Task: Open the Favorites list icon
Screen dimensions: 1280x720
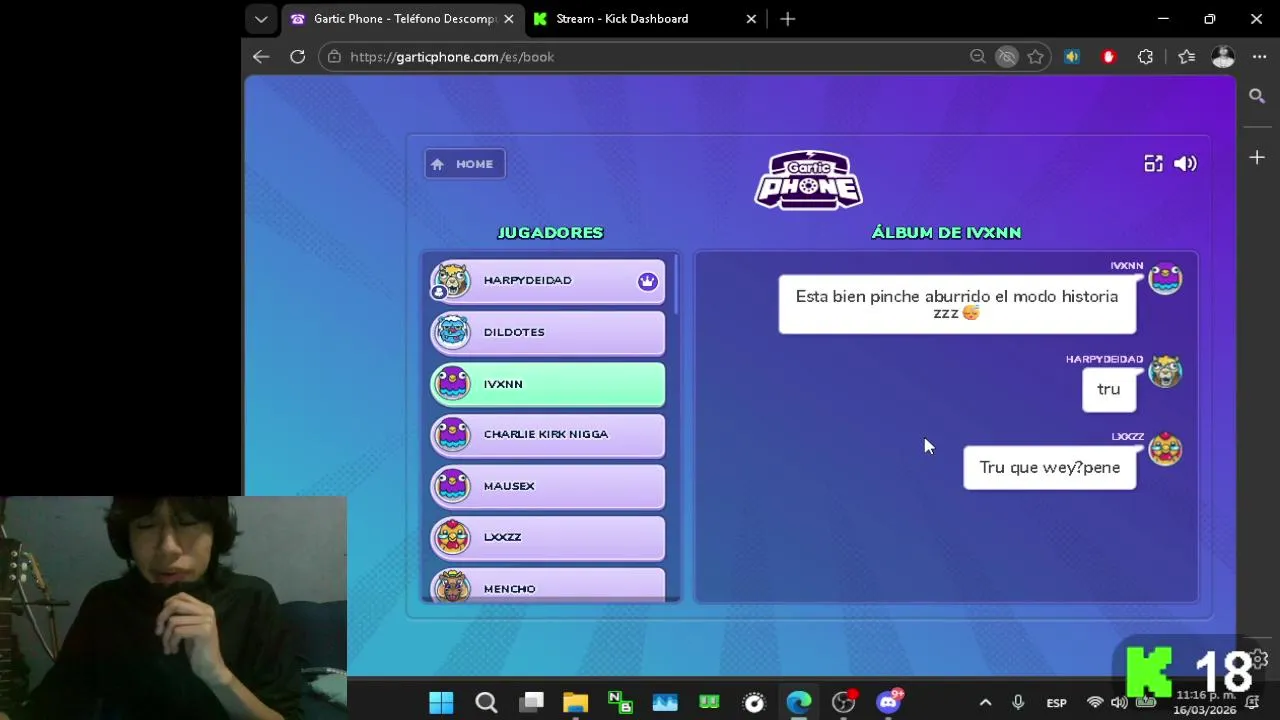Action: click(1187, 57)
